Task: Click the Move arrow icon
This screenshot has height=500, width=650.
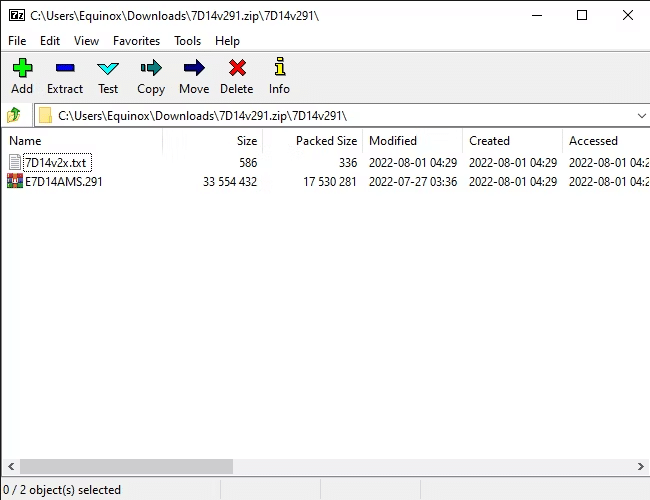Action: pos(194,69)
